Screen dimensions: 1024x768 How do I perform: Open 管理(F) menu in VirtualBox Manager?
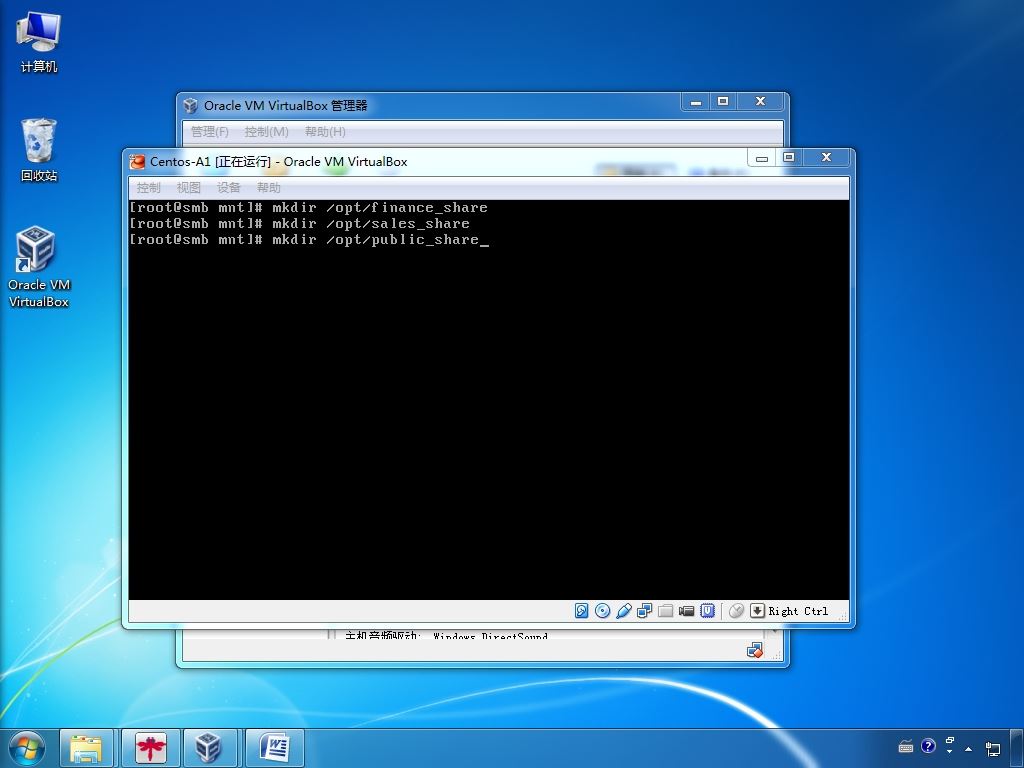click(210, 132)
